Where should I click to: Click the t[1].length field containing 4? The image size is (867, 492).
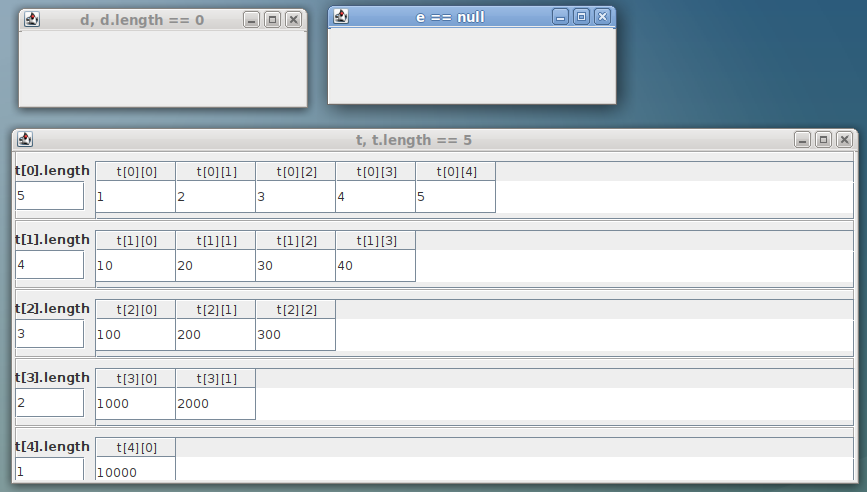[x=50, y=265]
